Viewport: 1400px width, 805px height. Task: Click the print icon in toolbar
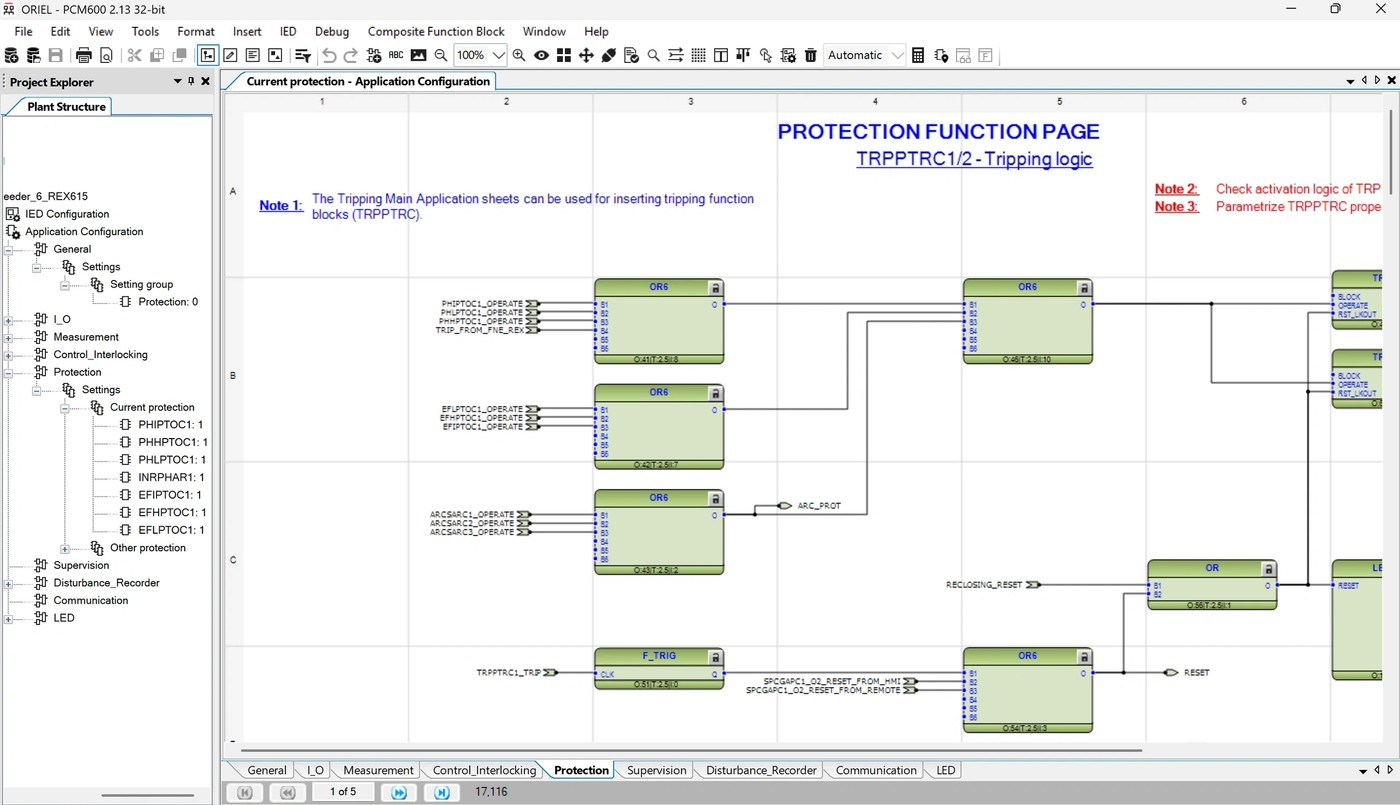84,55
